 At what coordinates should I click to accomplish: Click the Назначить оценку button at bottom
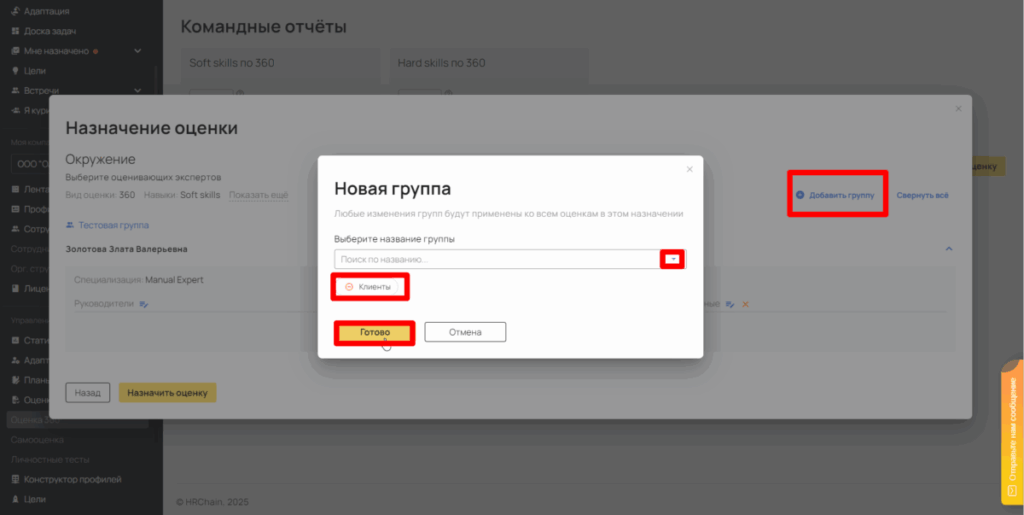pyautogui.click(x=167, y=393)
